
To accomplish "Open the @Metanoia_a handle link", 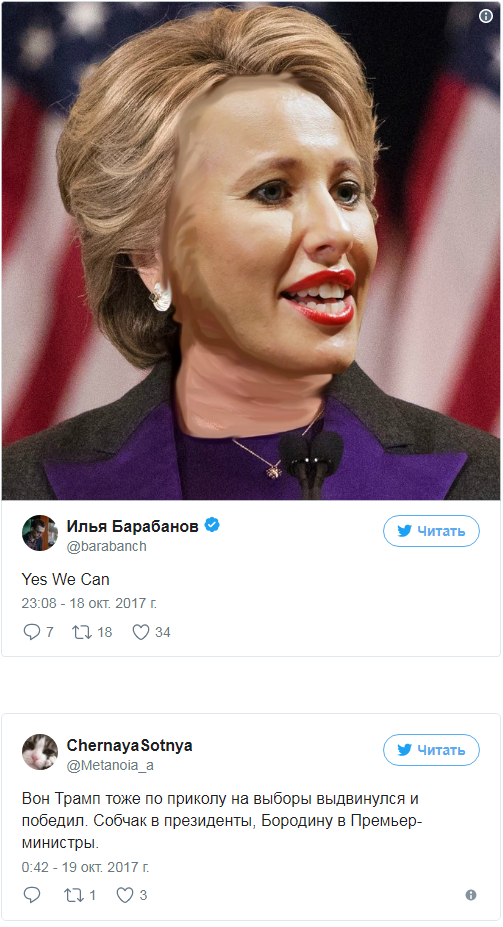I will pyautogui.click(x=110, y=765).
